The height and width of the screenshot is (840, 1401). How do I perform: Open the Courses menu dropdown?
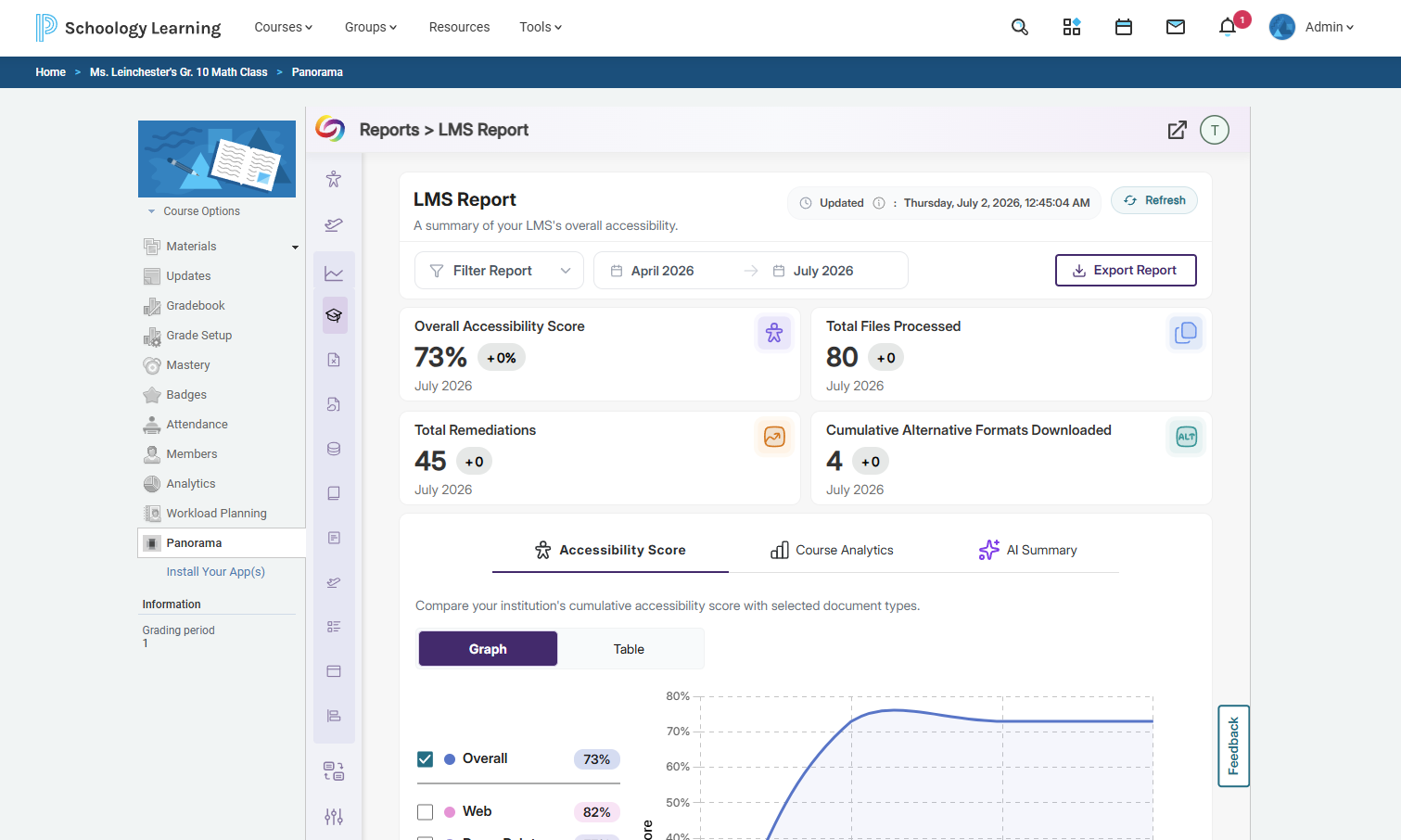tap(283, 27)
